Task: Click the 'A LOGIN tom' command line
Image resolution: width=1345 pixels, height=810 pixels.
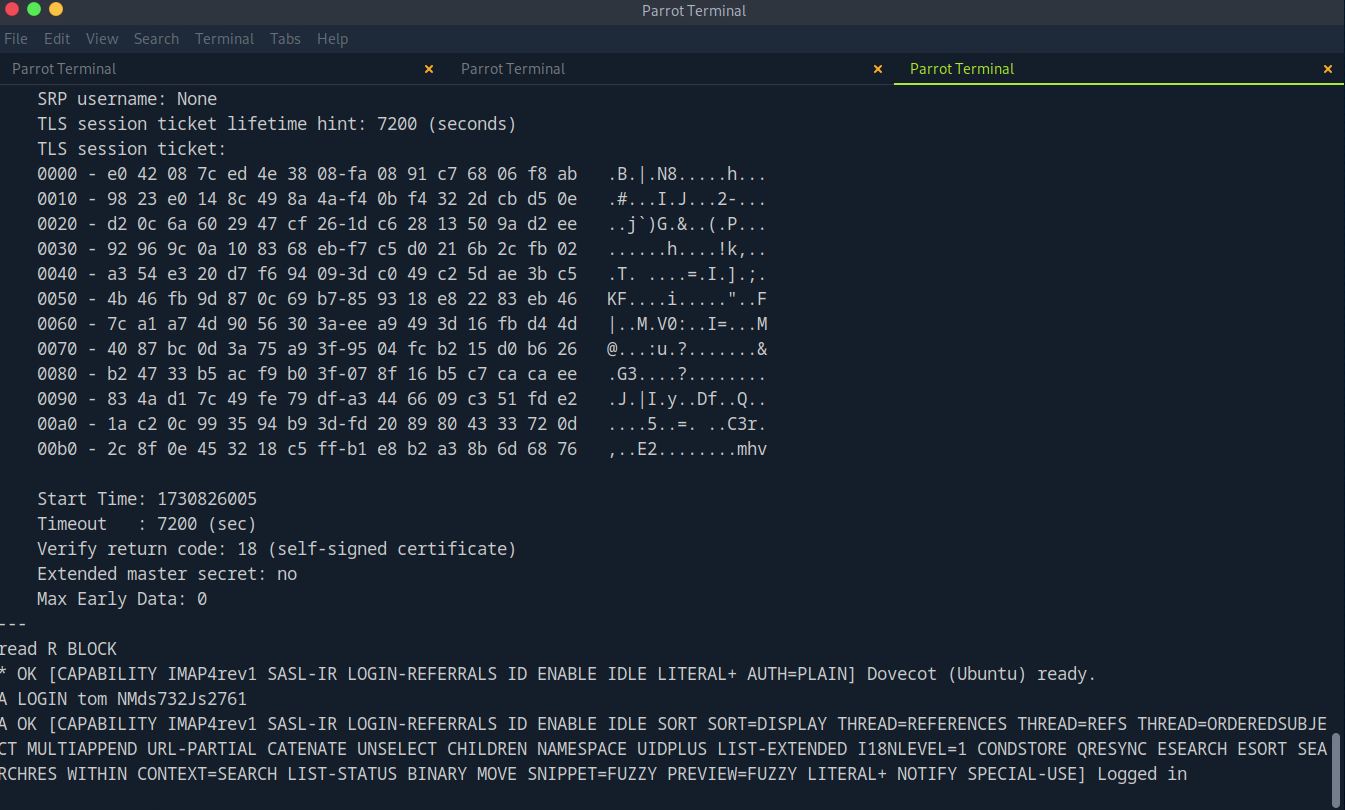Action: click(x=123, y=699)
